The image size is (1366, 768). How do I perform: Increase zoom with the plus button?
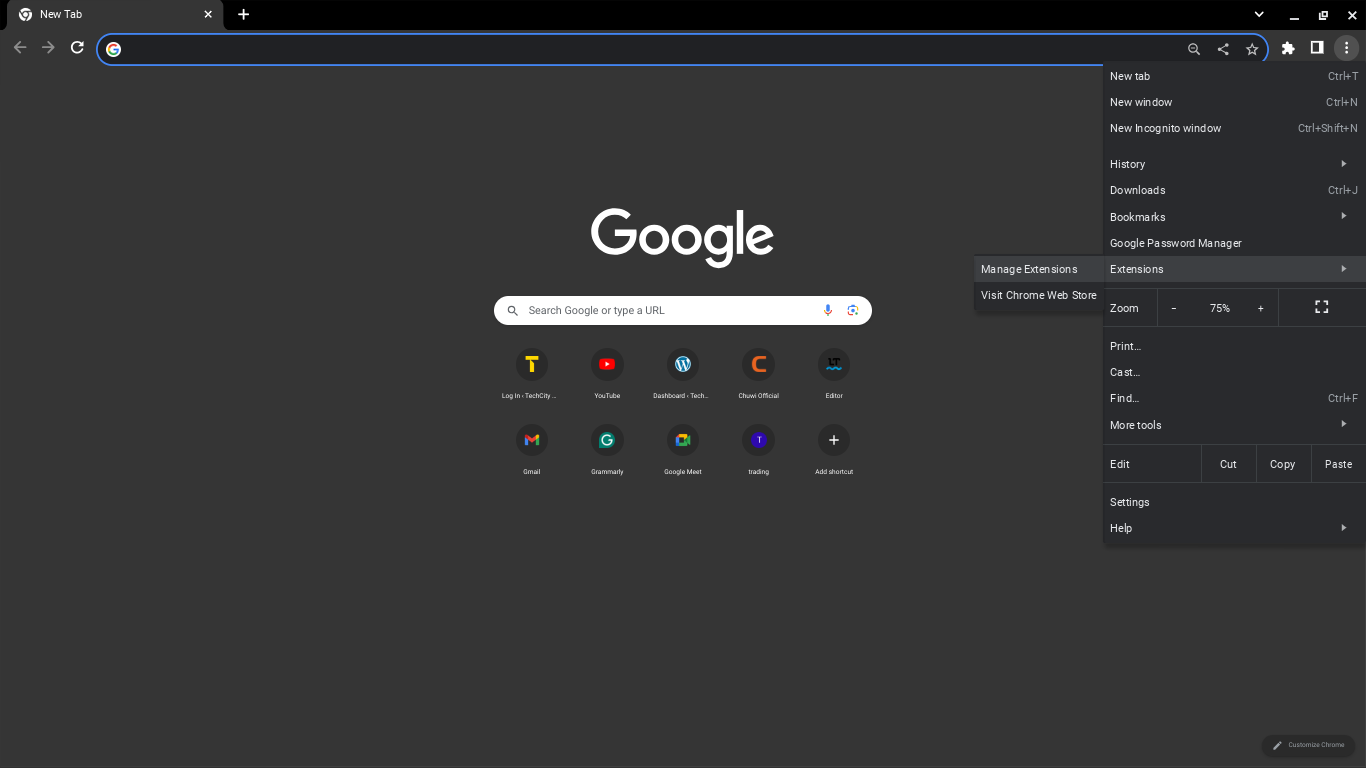[x=1261, y=308]
